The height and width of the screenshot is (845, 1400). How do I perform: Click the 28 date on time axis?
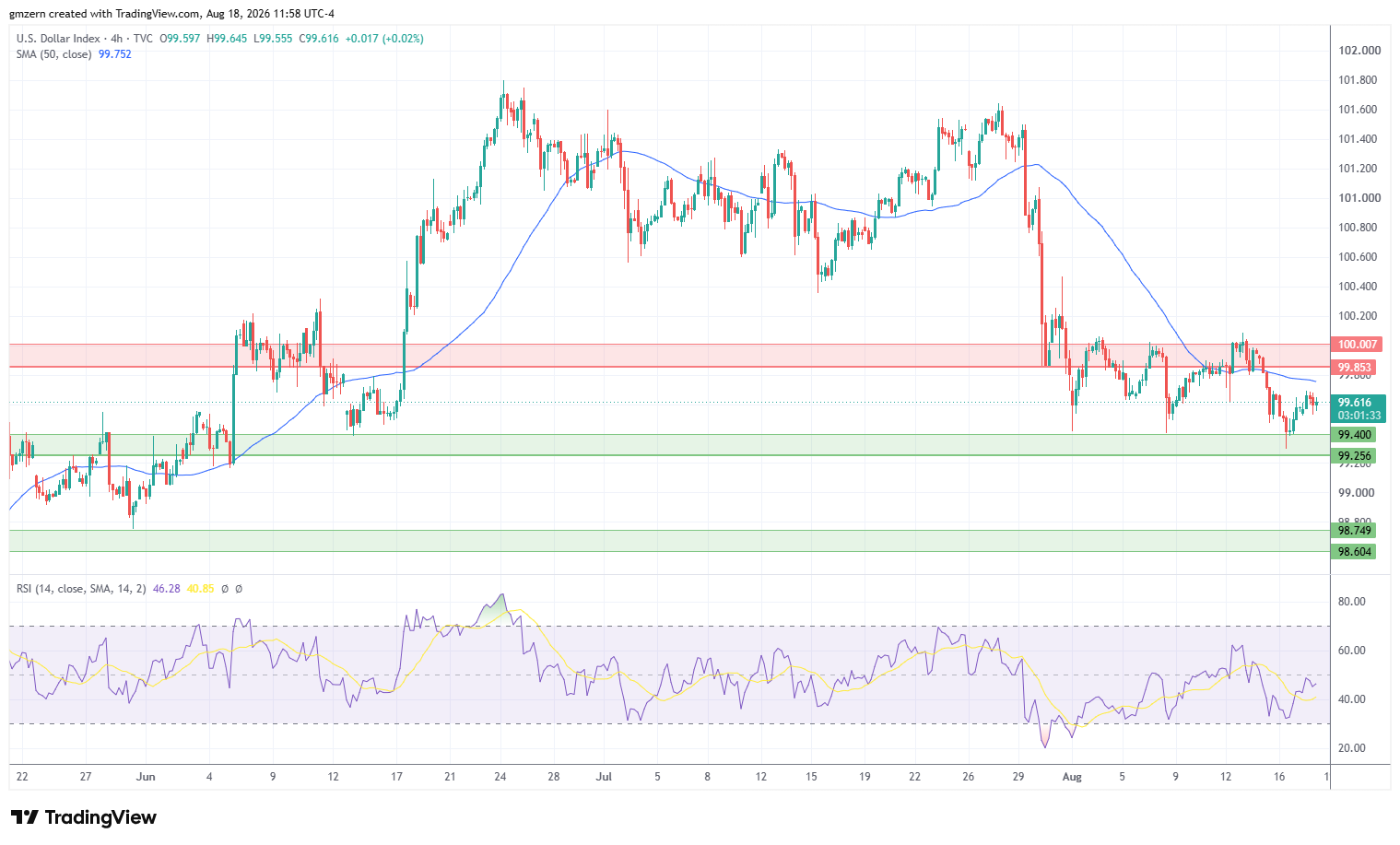554,777
